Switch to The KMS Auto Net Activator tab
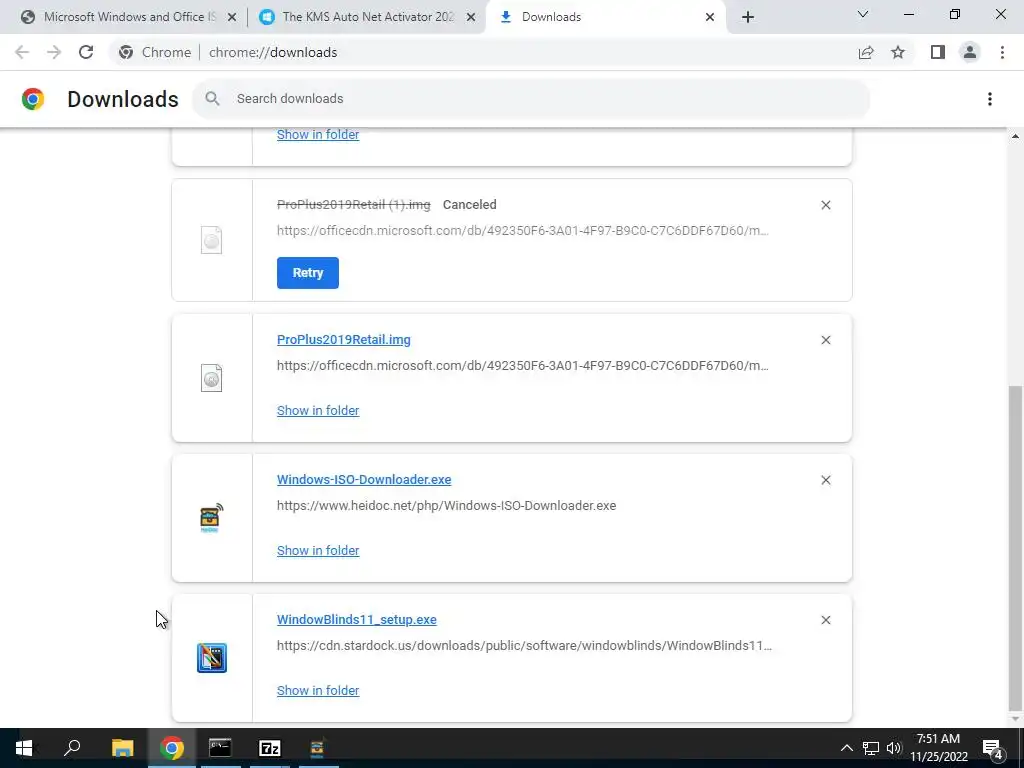The width and height of the screenshot is (1024, 768). [368, 17]
